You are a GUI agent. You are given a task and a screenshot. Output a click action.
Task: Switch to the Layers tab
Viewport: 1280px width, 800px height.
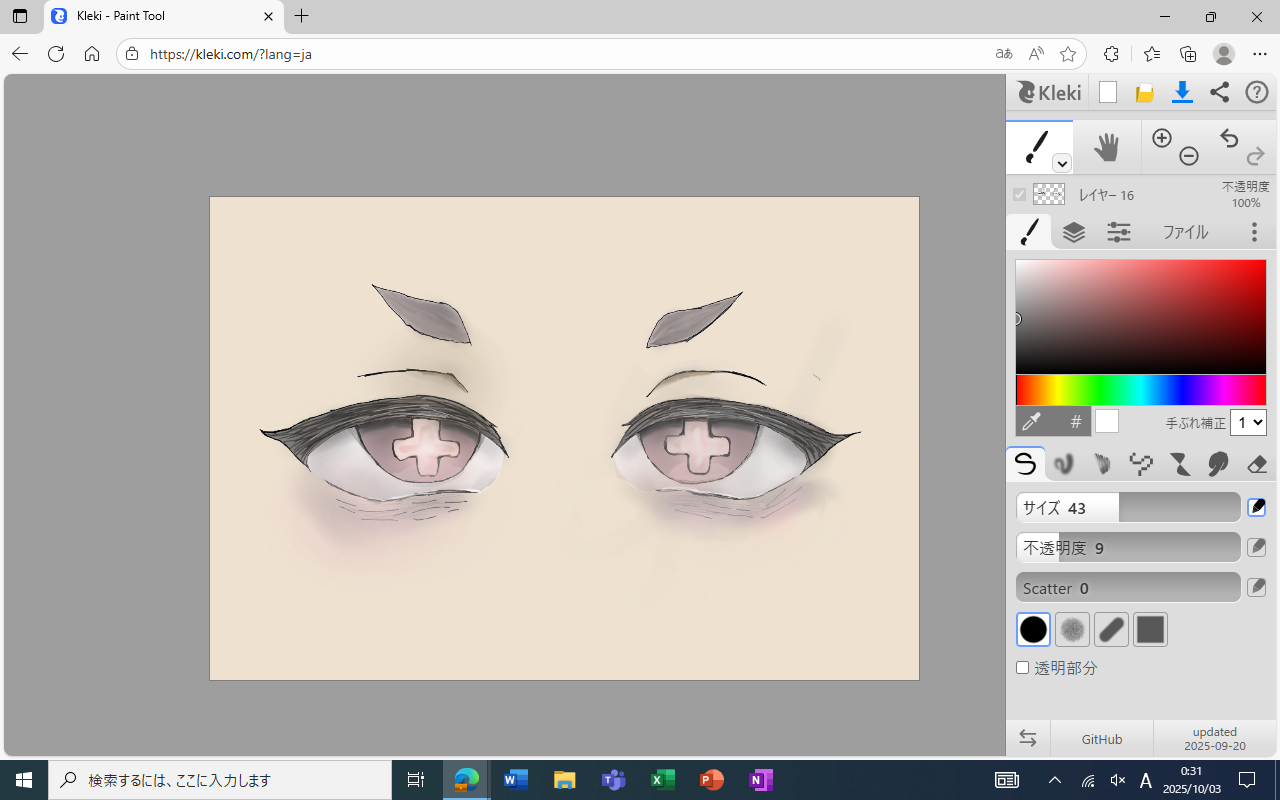click(1074, 233)
